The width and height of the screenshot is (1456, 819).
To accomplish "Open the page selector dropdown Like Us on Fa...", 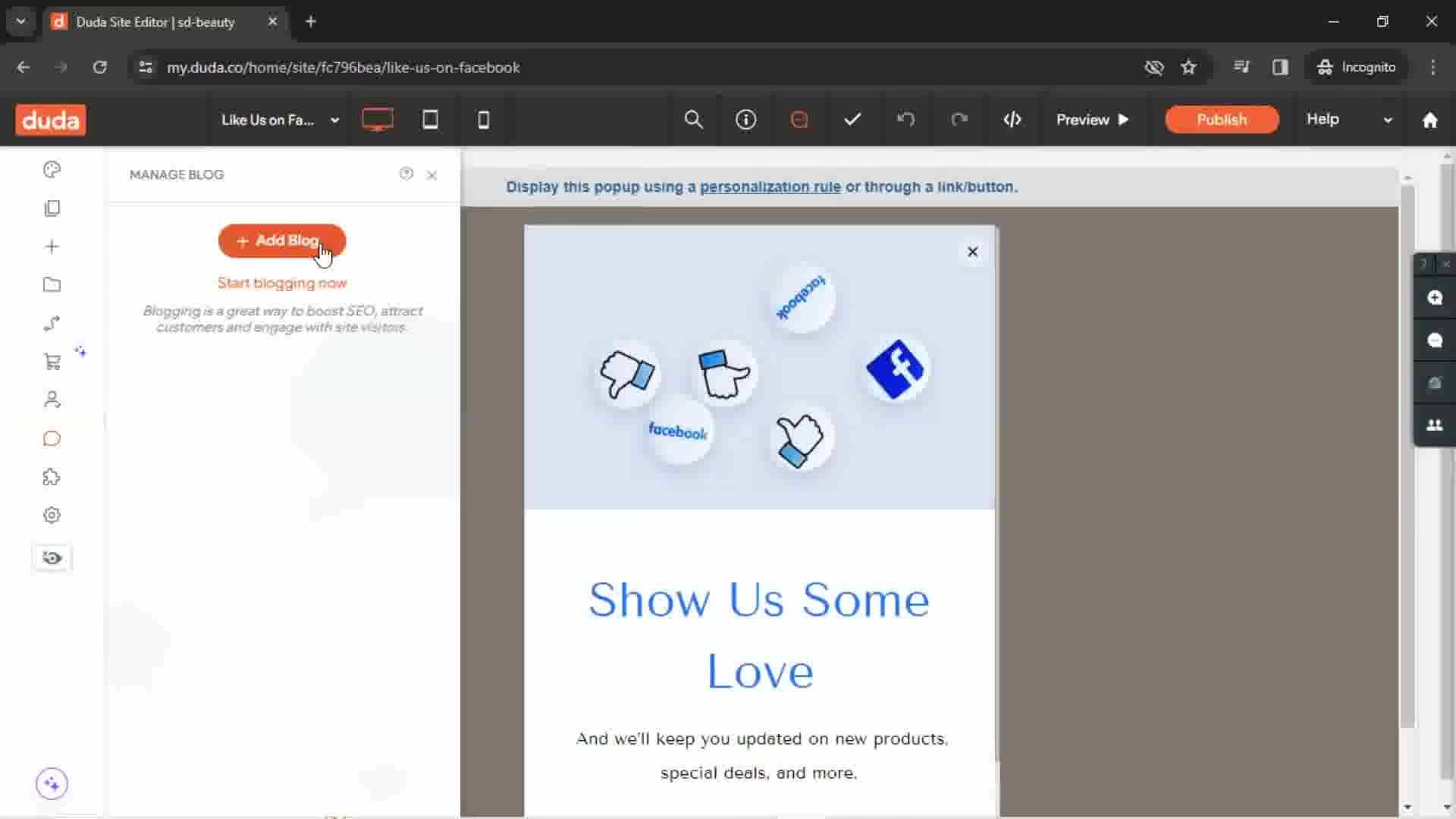I will pos(280,120).
